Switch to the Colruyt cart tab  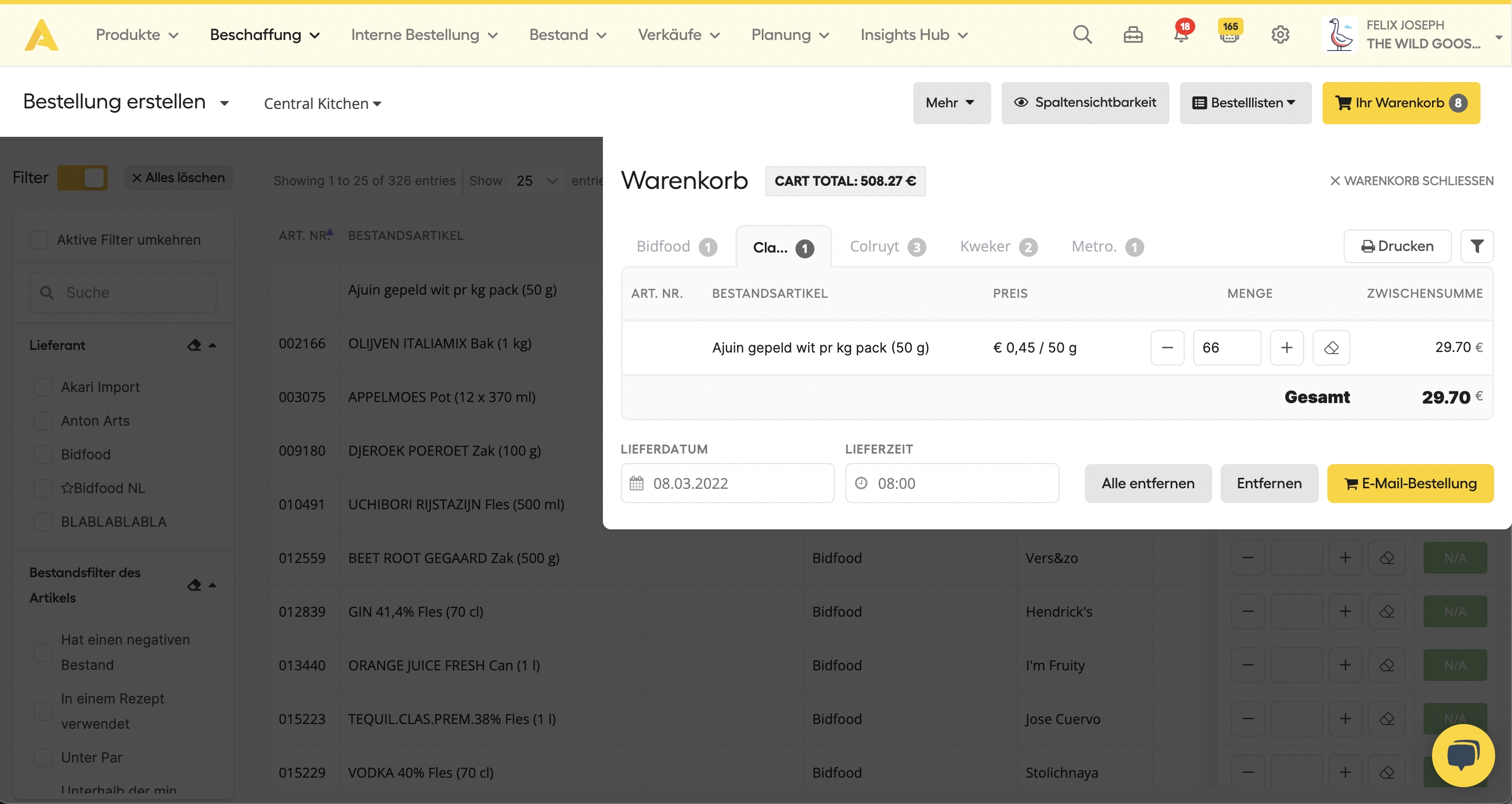click(886, 247)
